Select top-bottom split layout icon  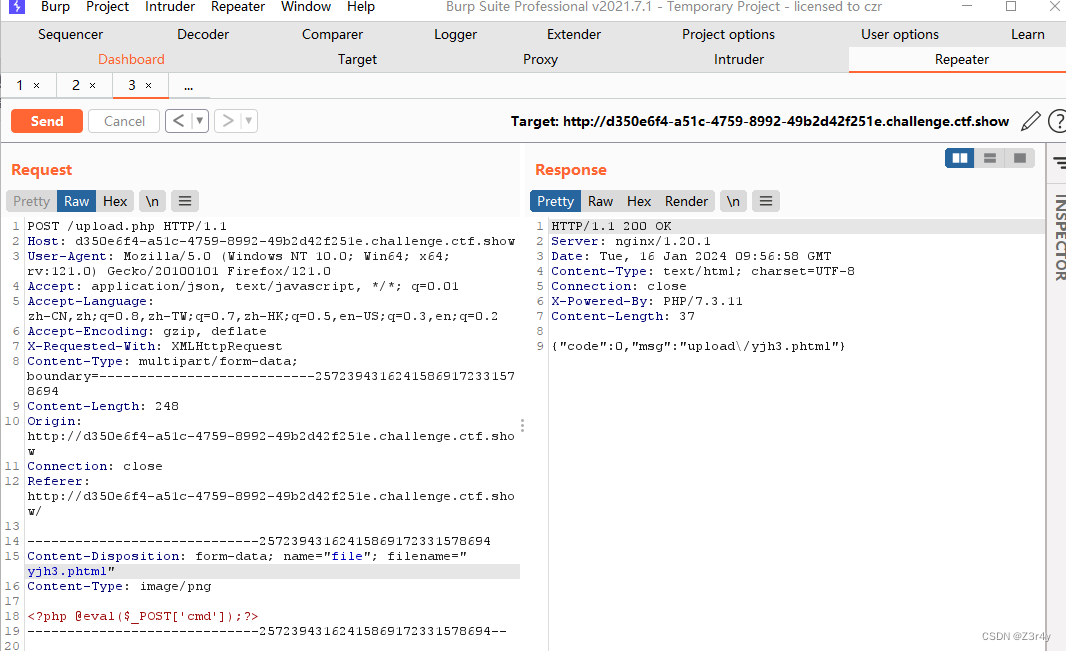coord(990,158)
